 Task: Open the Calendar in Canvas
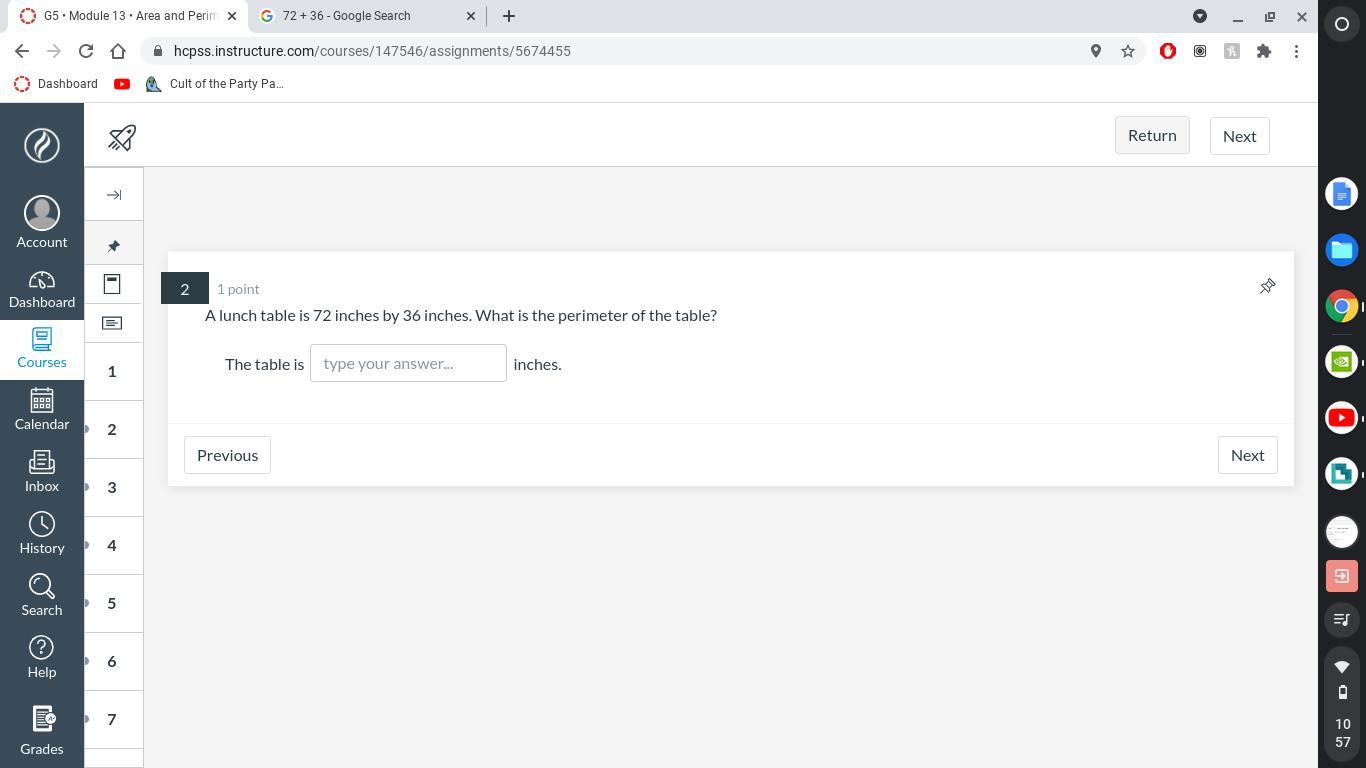click(x=42, y=410)
